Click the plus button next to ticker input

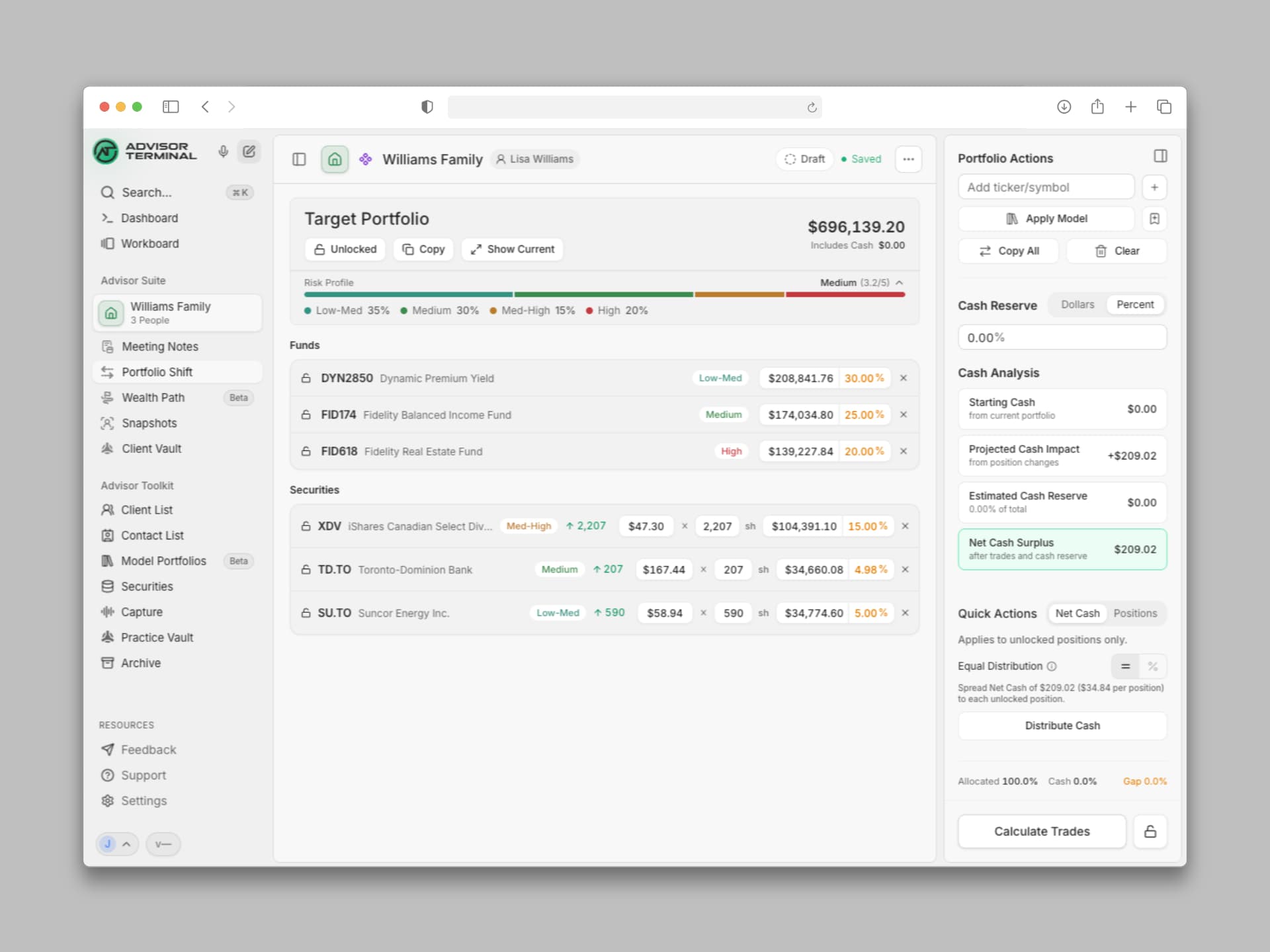pos(1154,187)
